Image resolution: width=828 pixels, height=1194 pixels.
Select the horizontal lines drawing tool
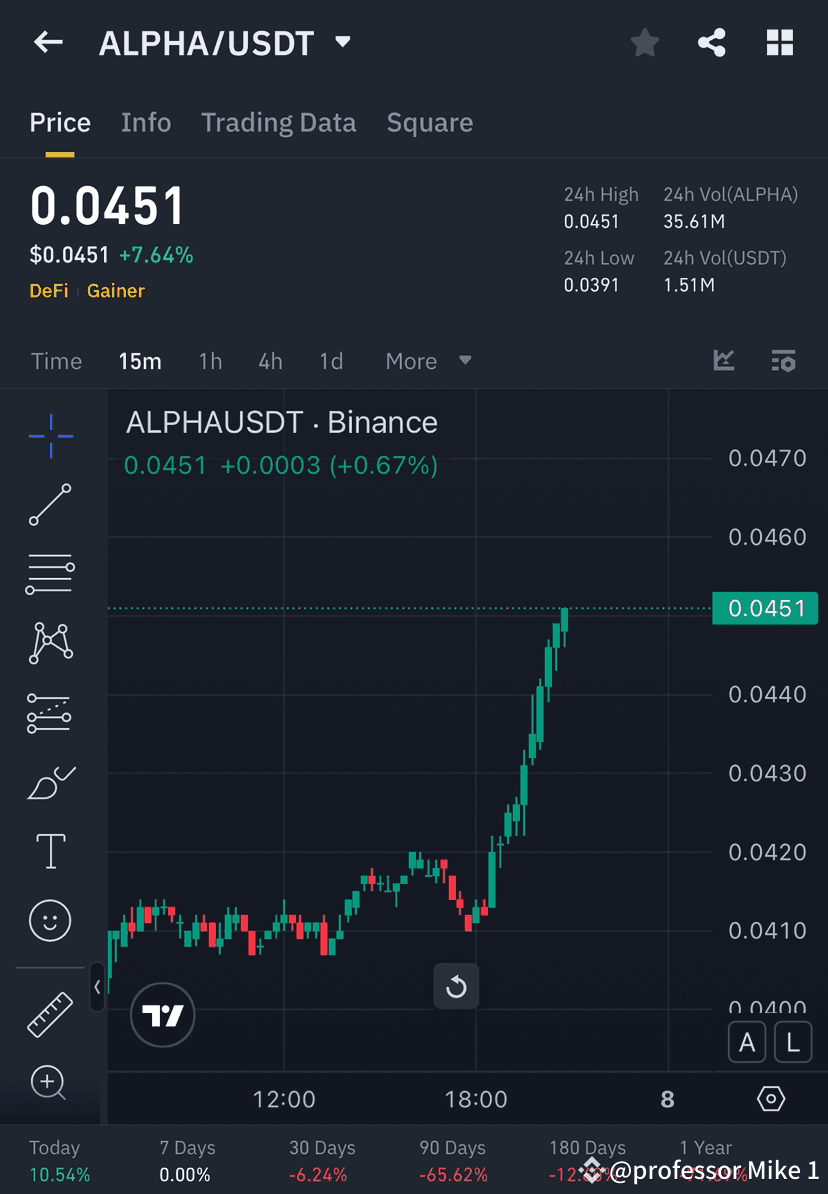50,574
